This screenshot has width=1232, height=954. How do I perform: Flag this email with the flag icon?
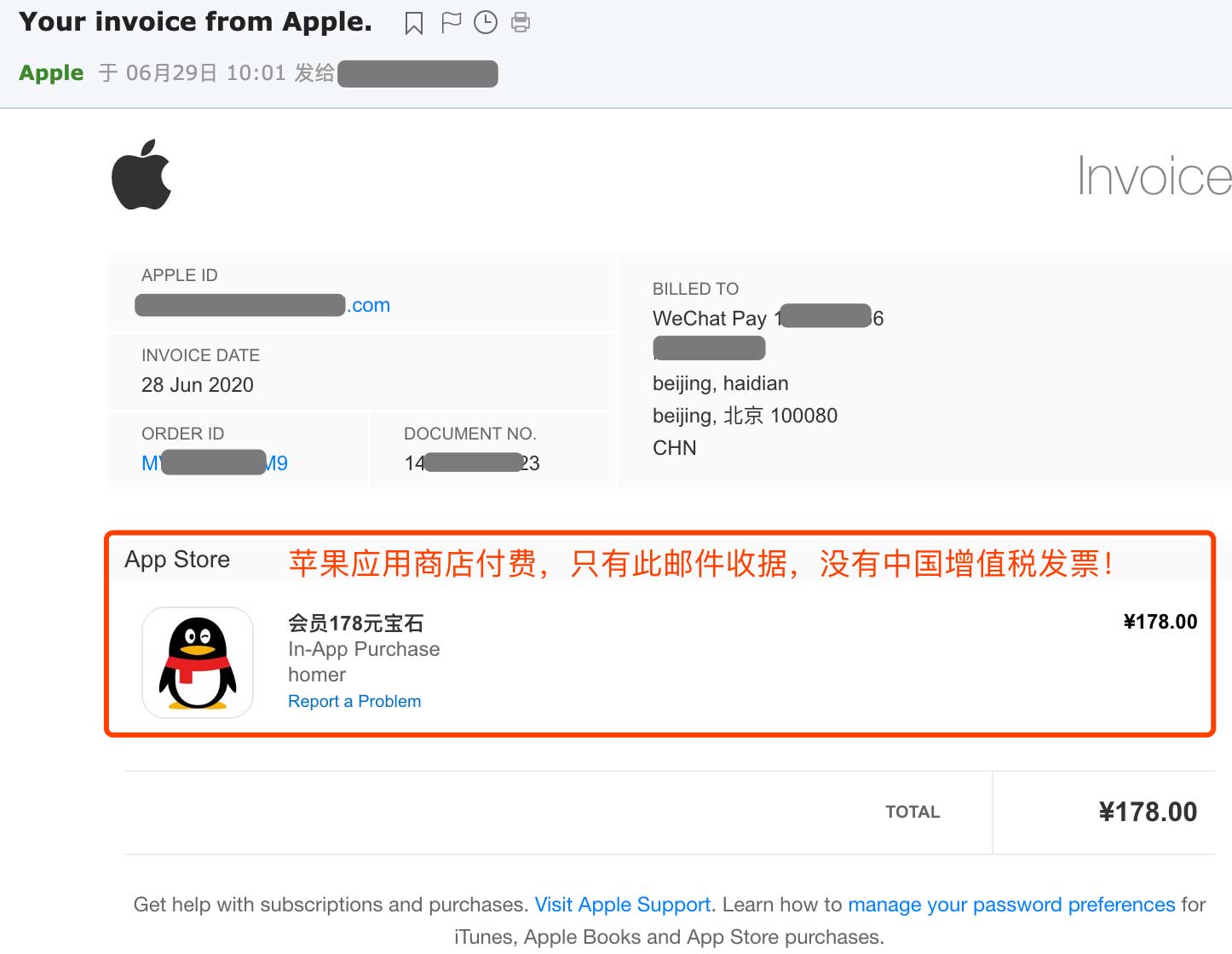(451, 23)
